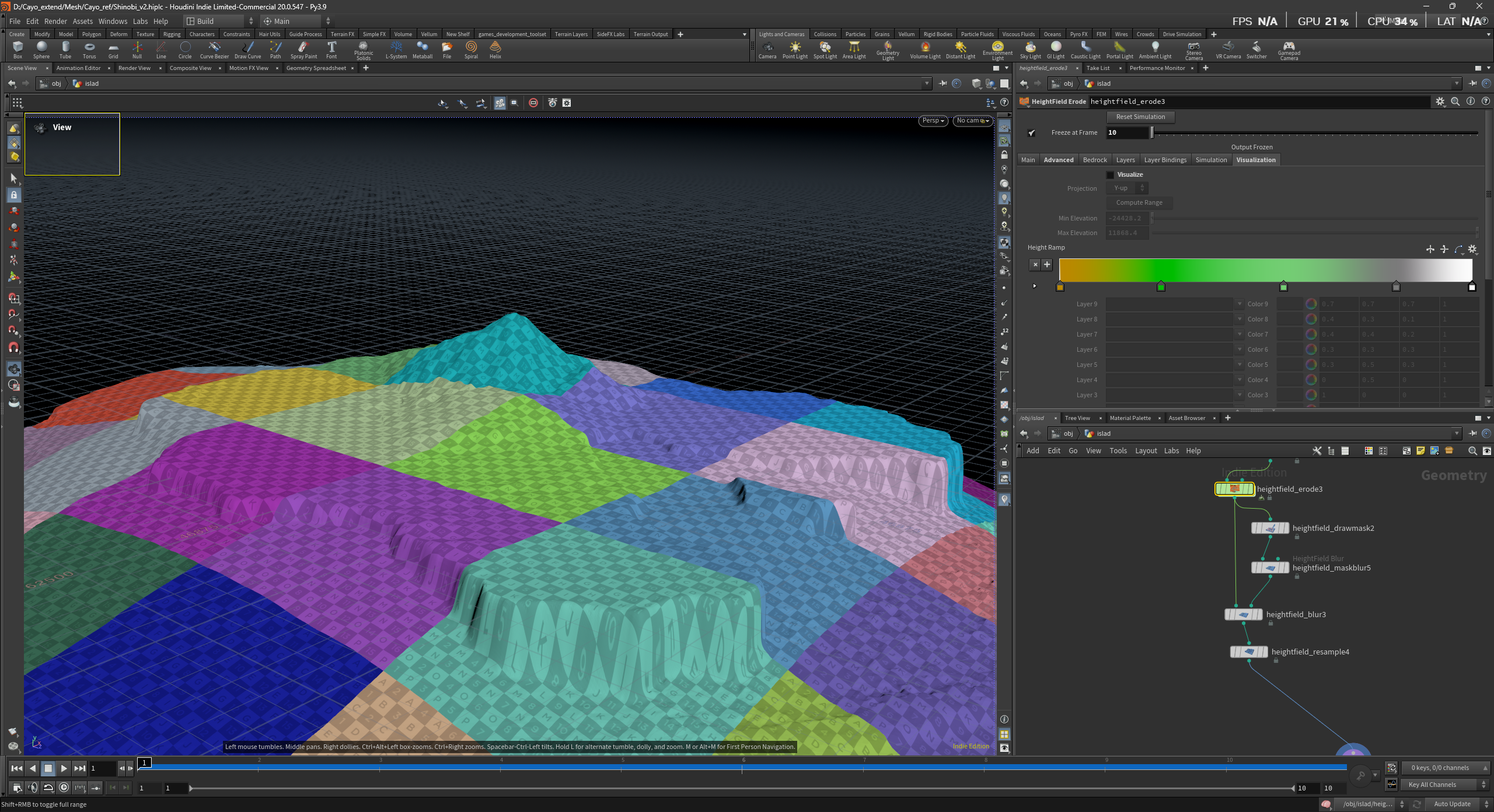Open the Build desktop dropdown
Screen dimensions: 1494x812
click(x=219, y=21)
